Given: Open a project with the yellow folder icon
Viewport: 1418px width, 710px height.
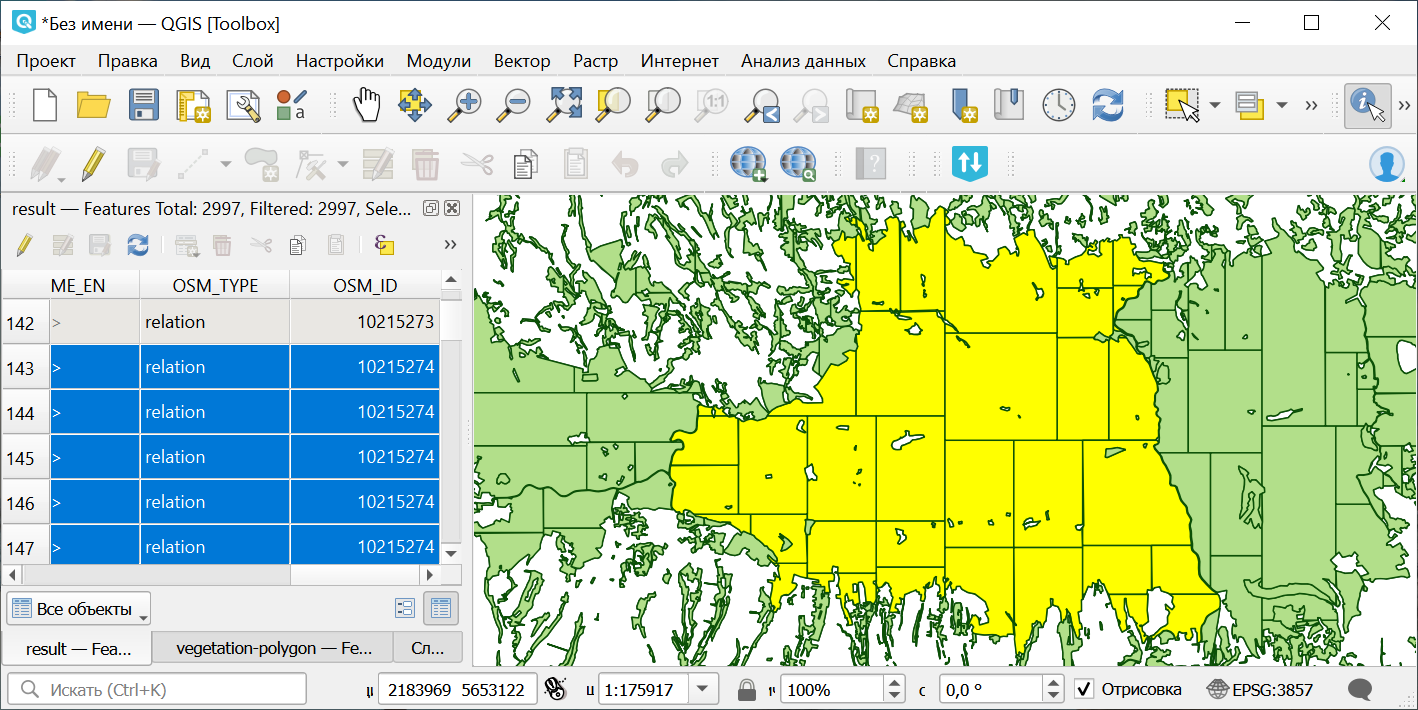Looking at the screenshot, I should (94, 105).
